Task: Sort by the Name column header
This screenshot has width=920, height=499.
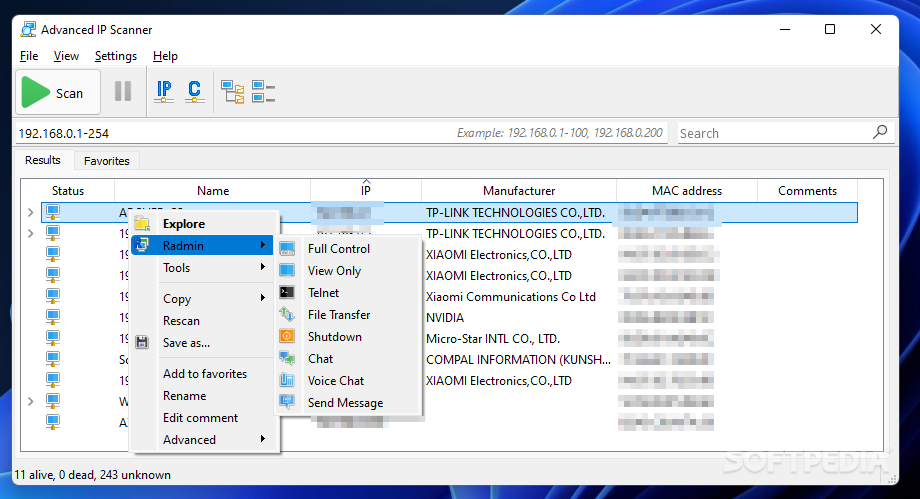Action: [x=212, y=191]
